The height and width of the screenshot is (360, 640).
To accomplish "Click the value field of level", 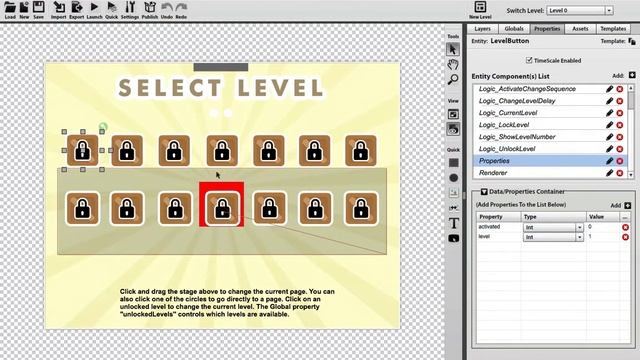I will [x=603, y=237].
